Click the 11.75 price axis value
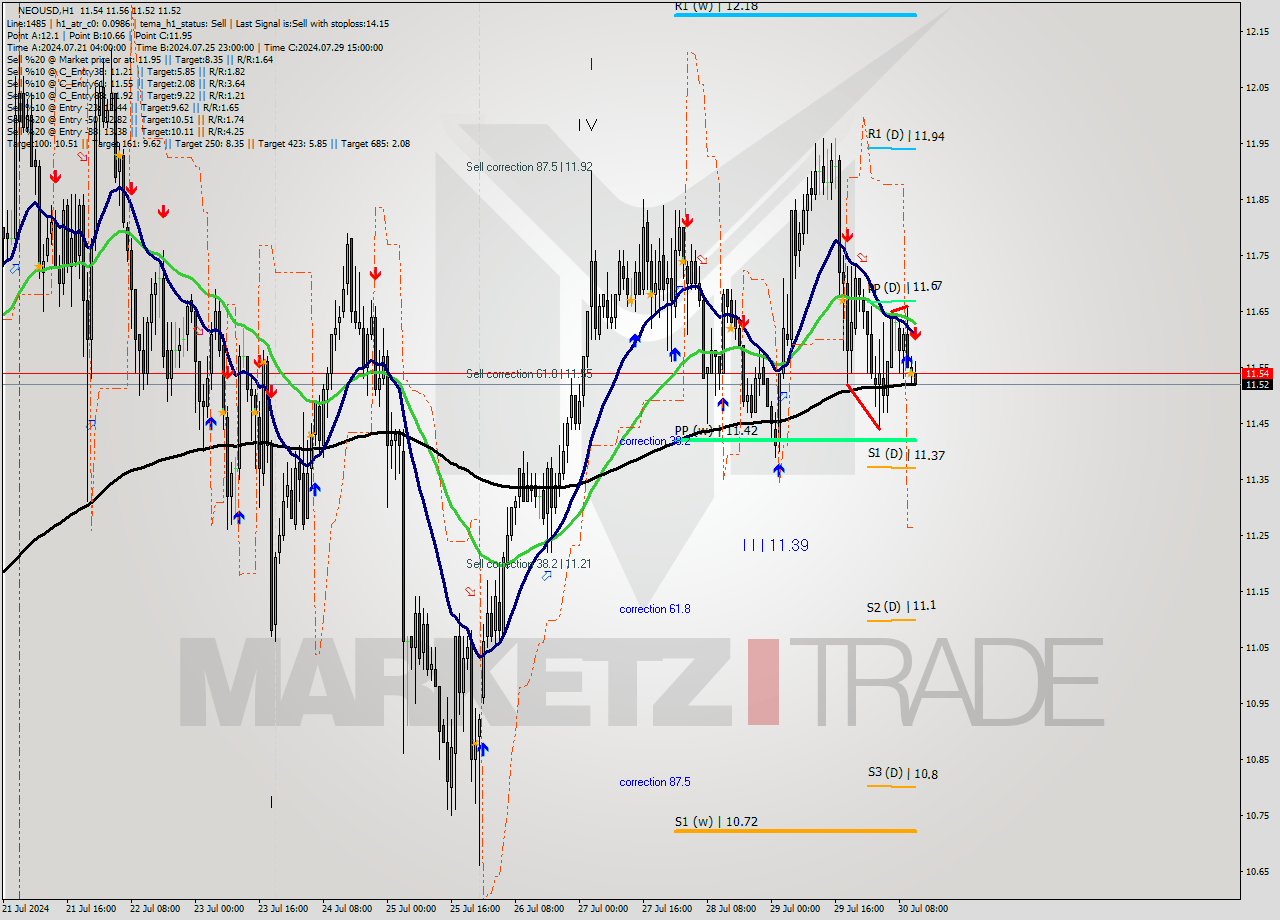 coord(1258,256)
